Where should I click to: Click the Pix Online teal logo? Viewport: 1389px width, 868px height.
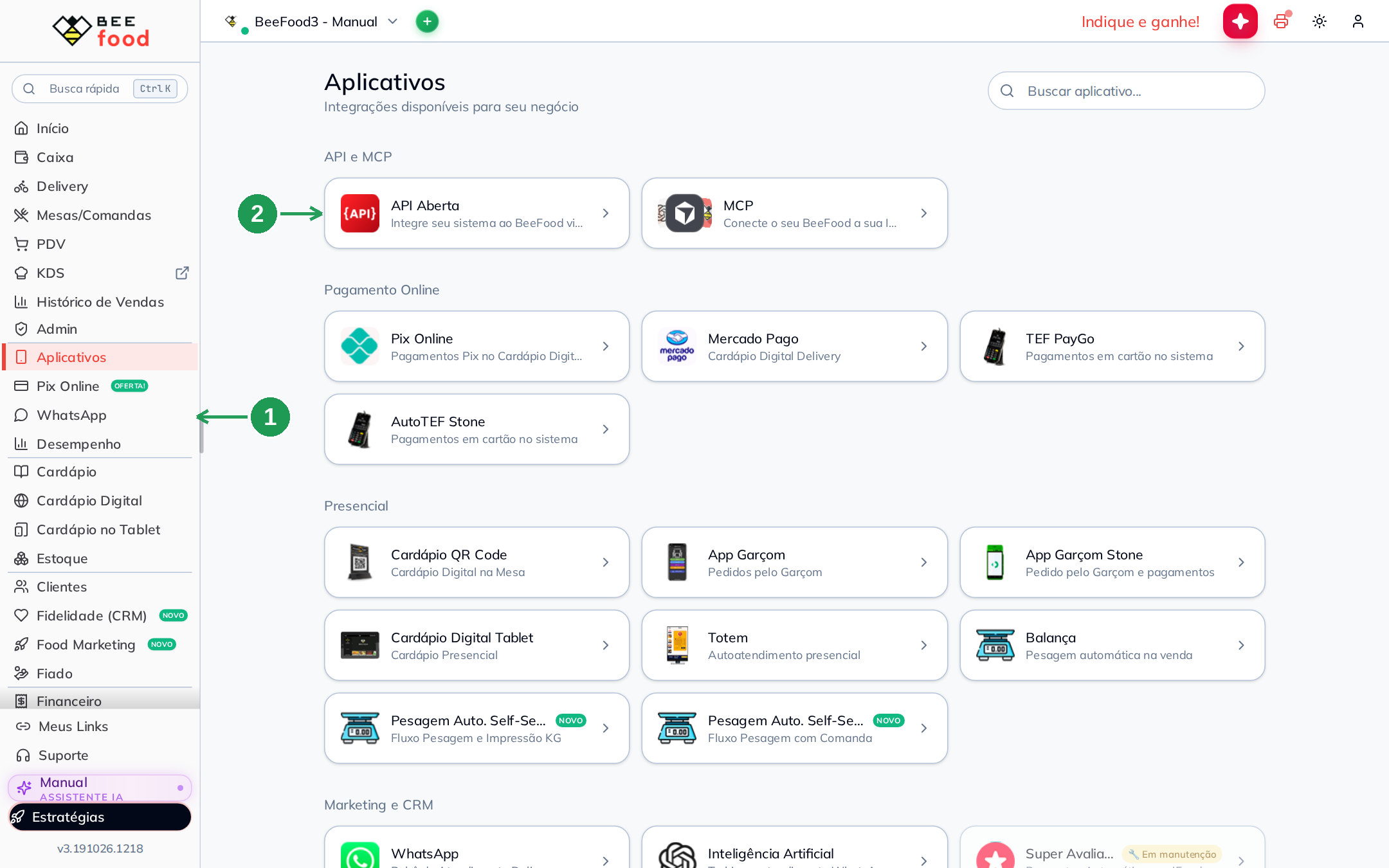359,346
